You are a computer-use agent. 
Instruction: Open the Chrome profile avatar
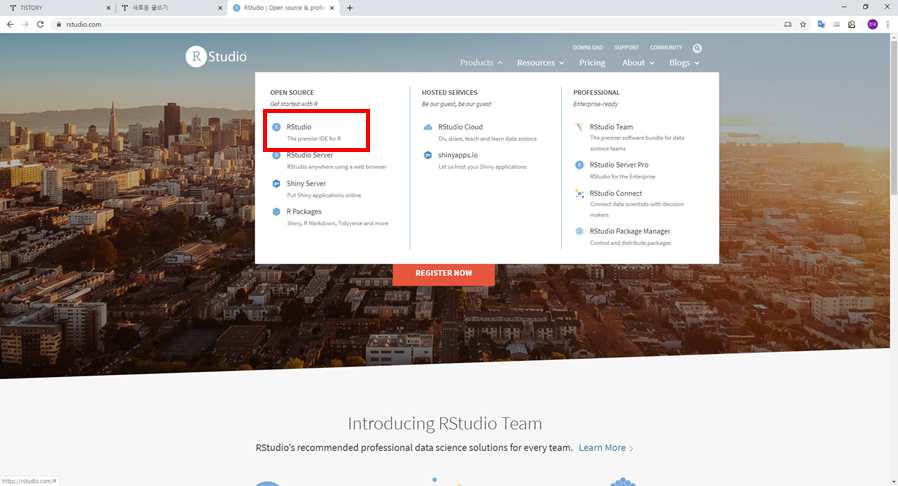[872, 24]
